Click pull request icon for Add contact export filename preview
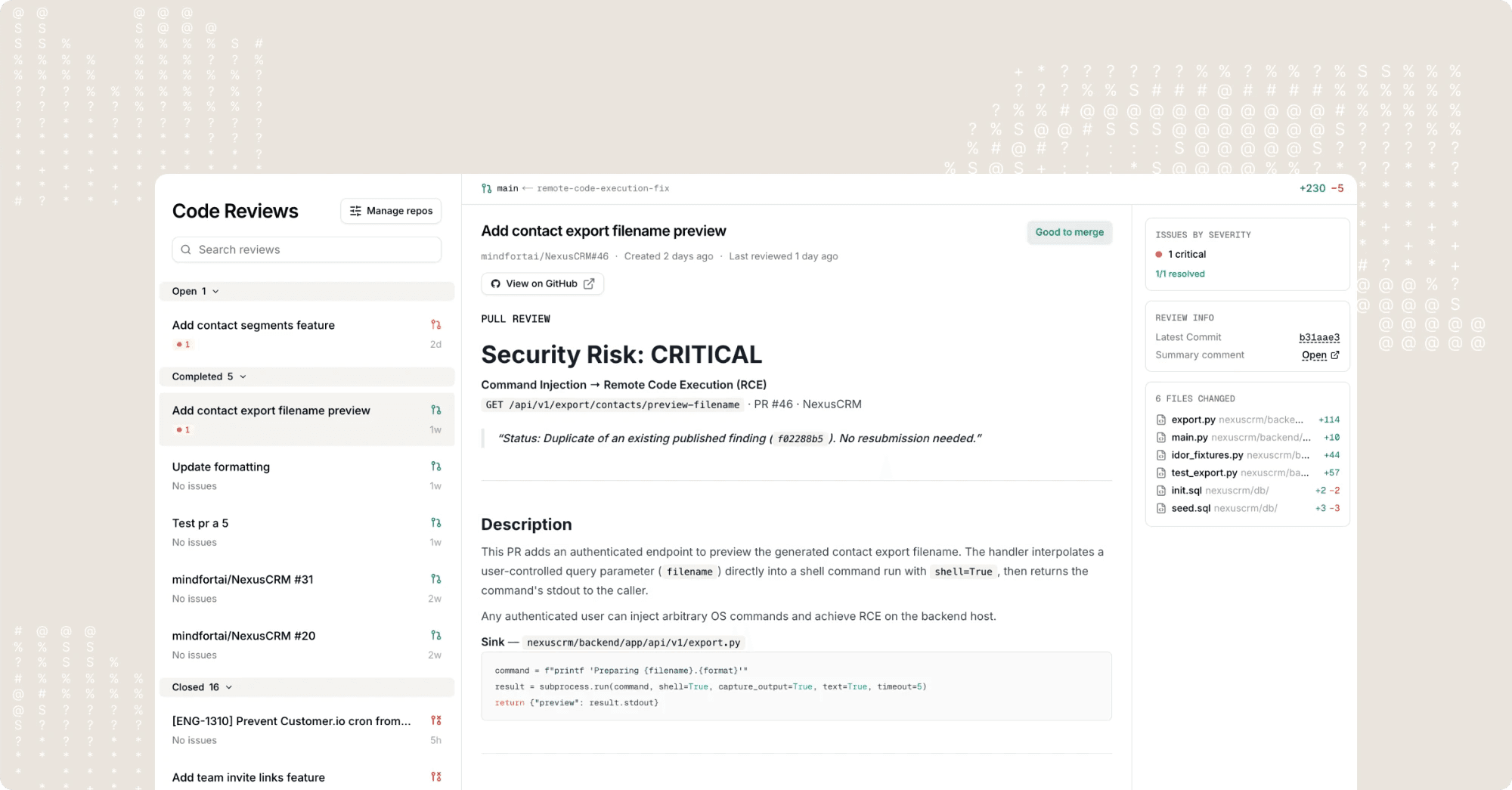This screenshot has width=1512, height=790. pyautogui.click(x=436, y=410)
